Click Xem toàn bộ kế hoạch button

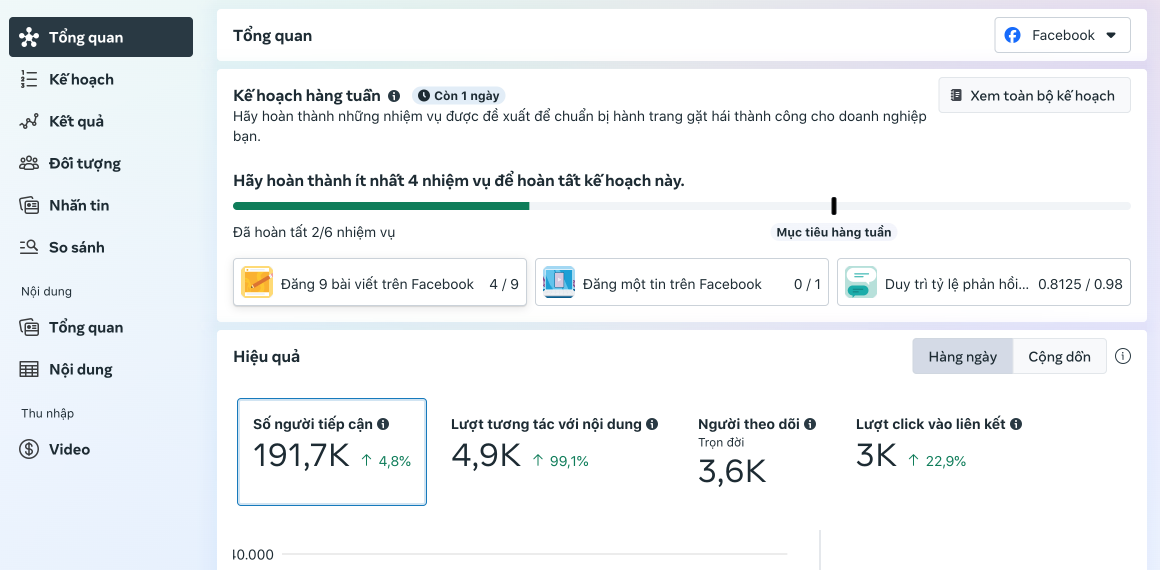click(1034, 95)
